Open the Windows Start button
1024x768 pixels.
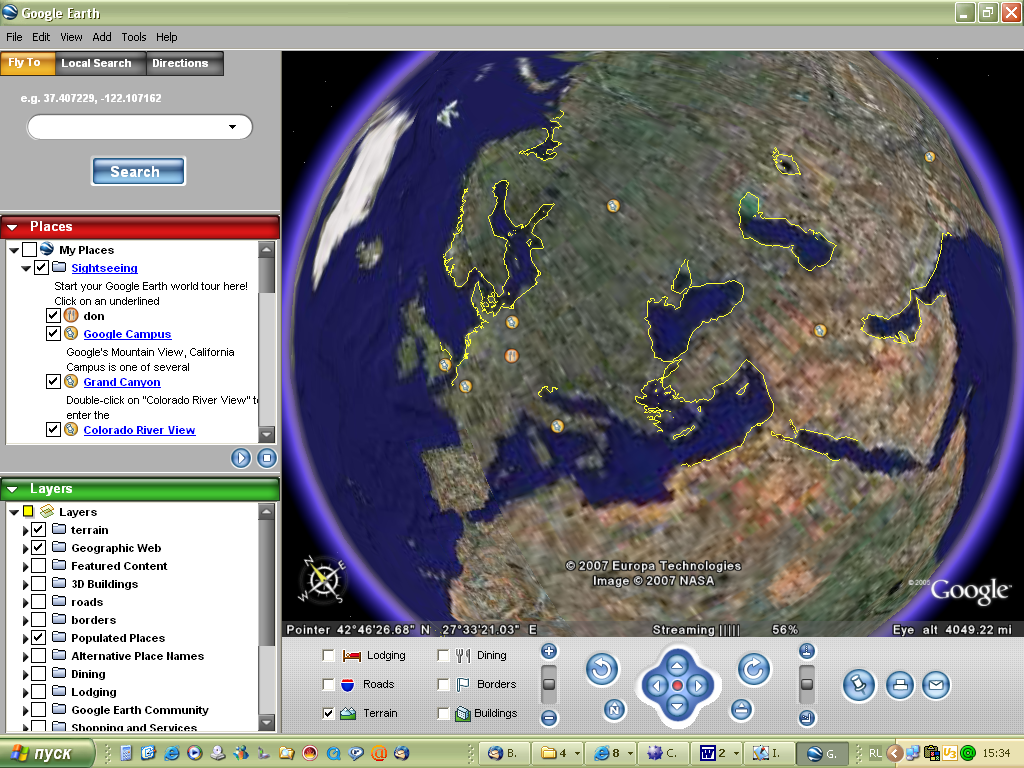click(46, 753)
